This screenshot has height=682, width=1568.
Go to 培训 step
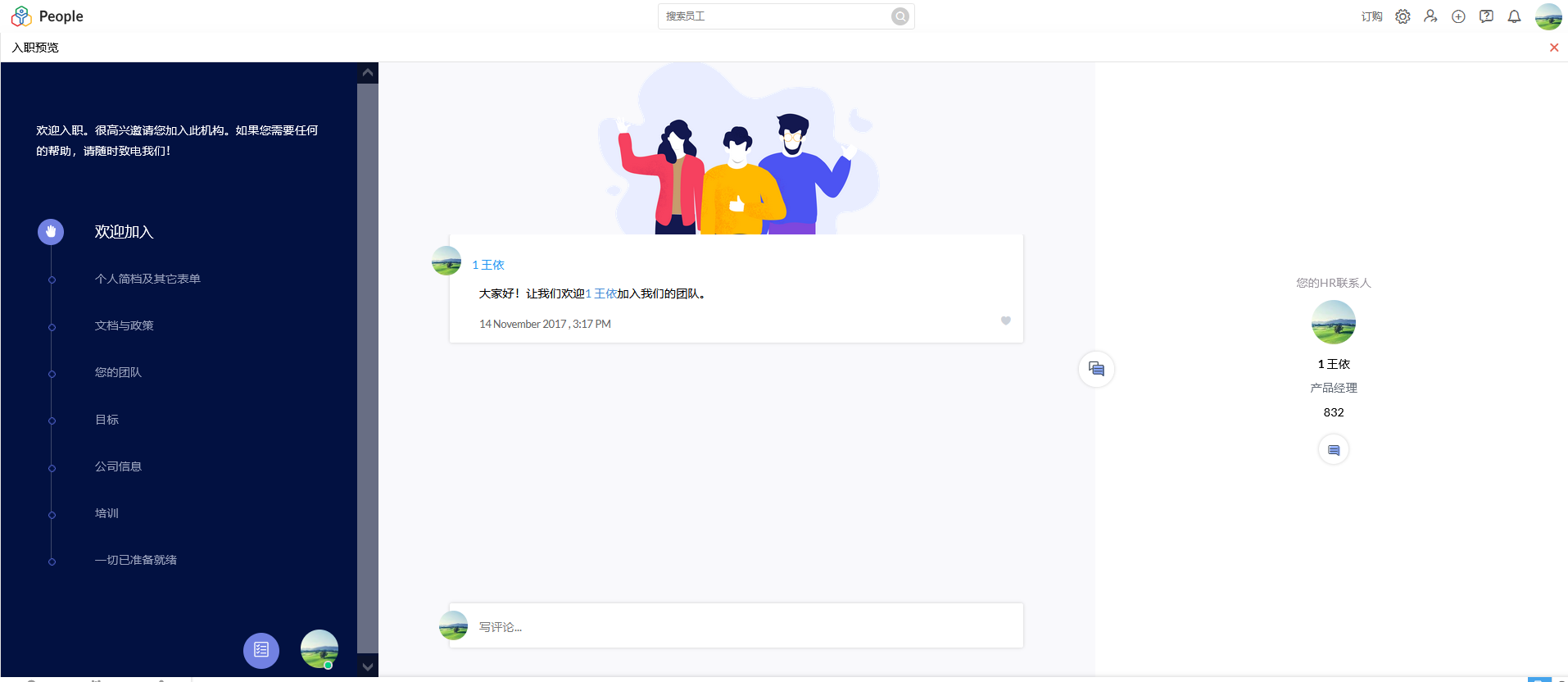[x=106, y=513]
